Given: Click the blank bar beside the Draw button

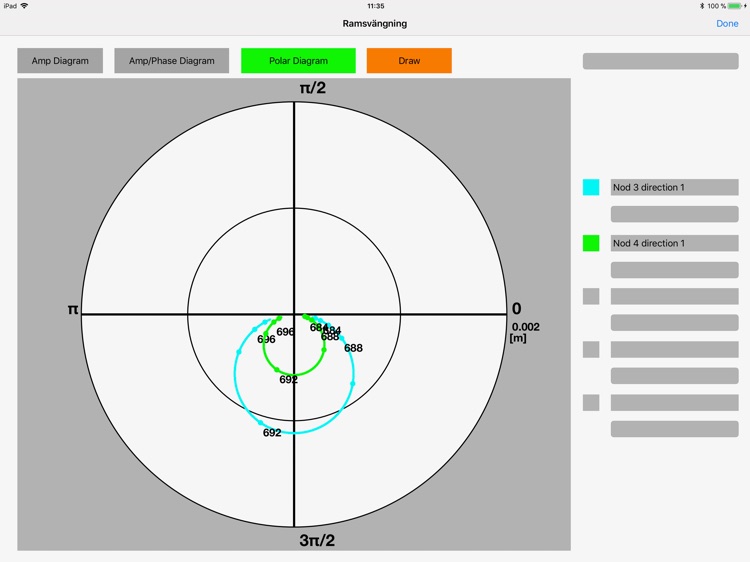Looking at the screenshot, I should [x=661, y=61].
